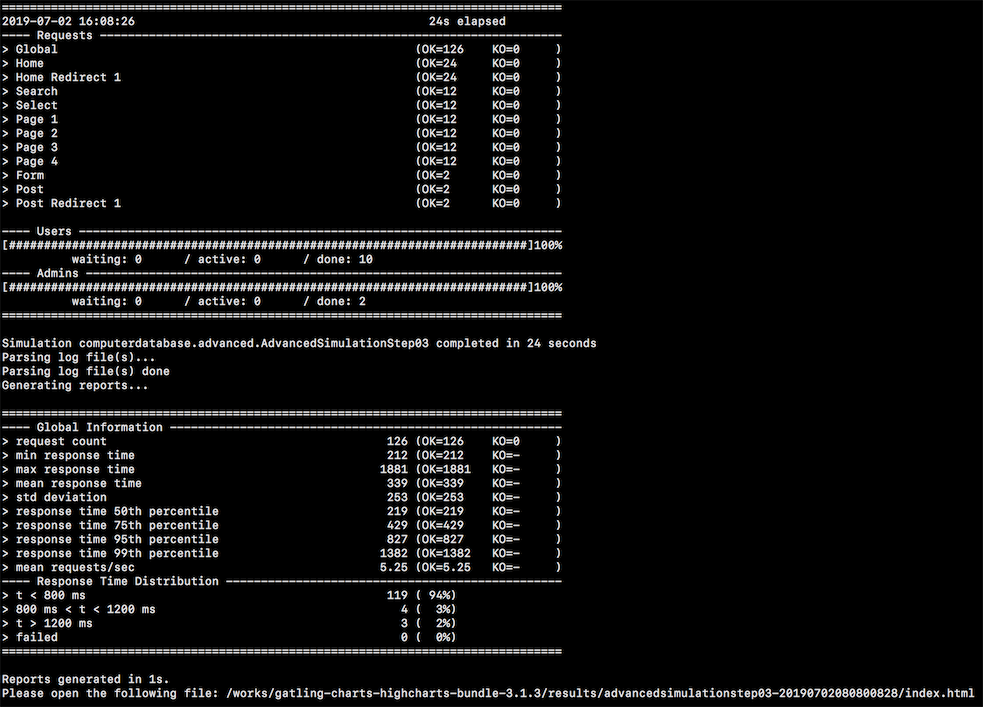983x707 pixels.
Task: Select the 99th percentile response time row
Action: coord(281,553)
